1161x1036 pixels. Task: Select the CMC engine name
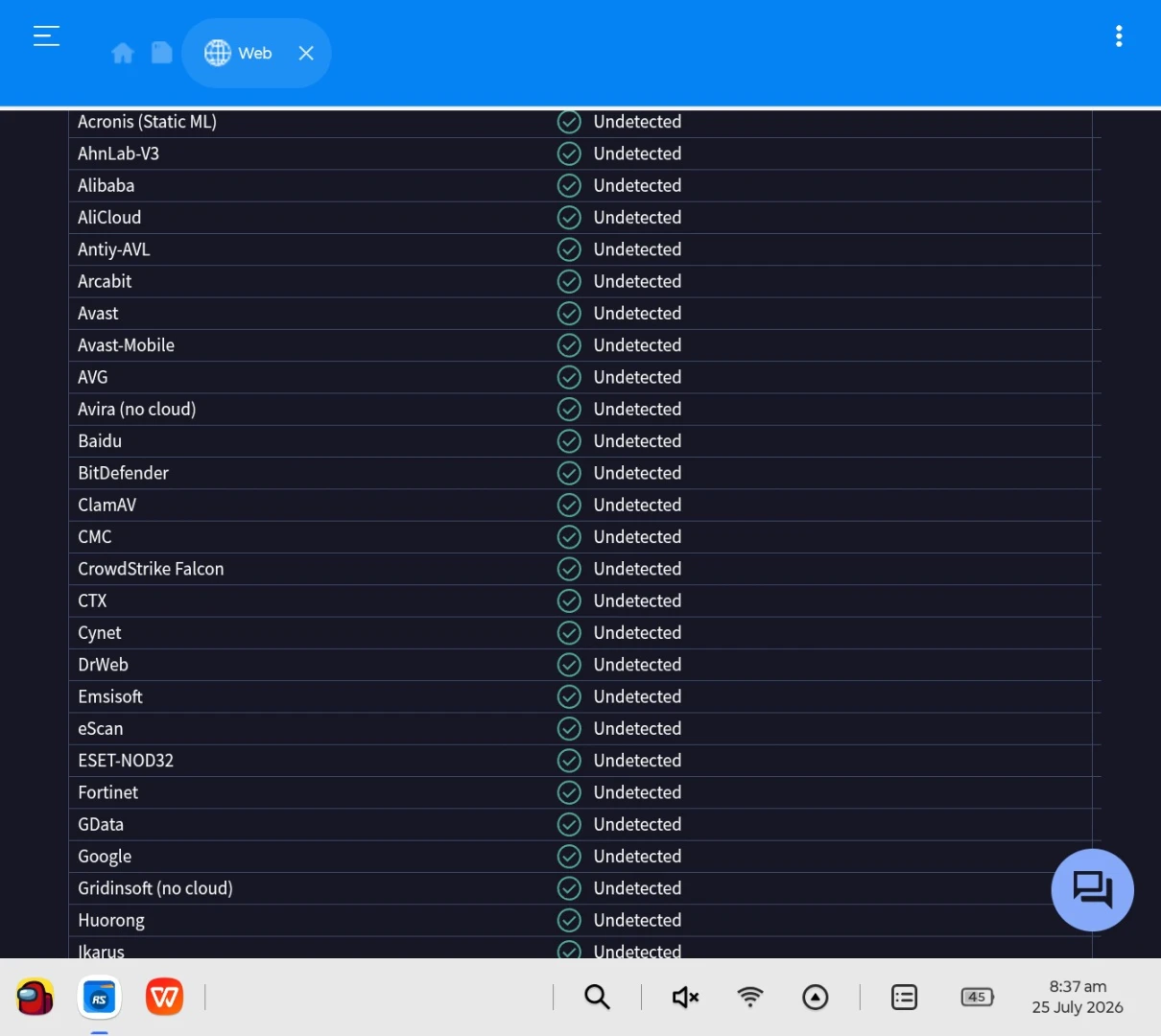pos(94,537)
